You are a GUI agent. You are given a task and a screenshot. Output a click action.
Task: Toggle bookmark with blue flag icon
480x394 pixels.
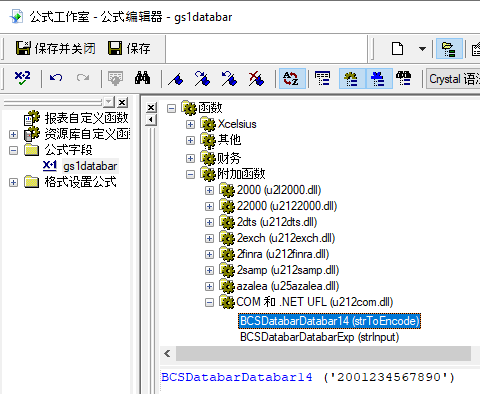176,79
